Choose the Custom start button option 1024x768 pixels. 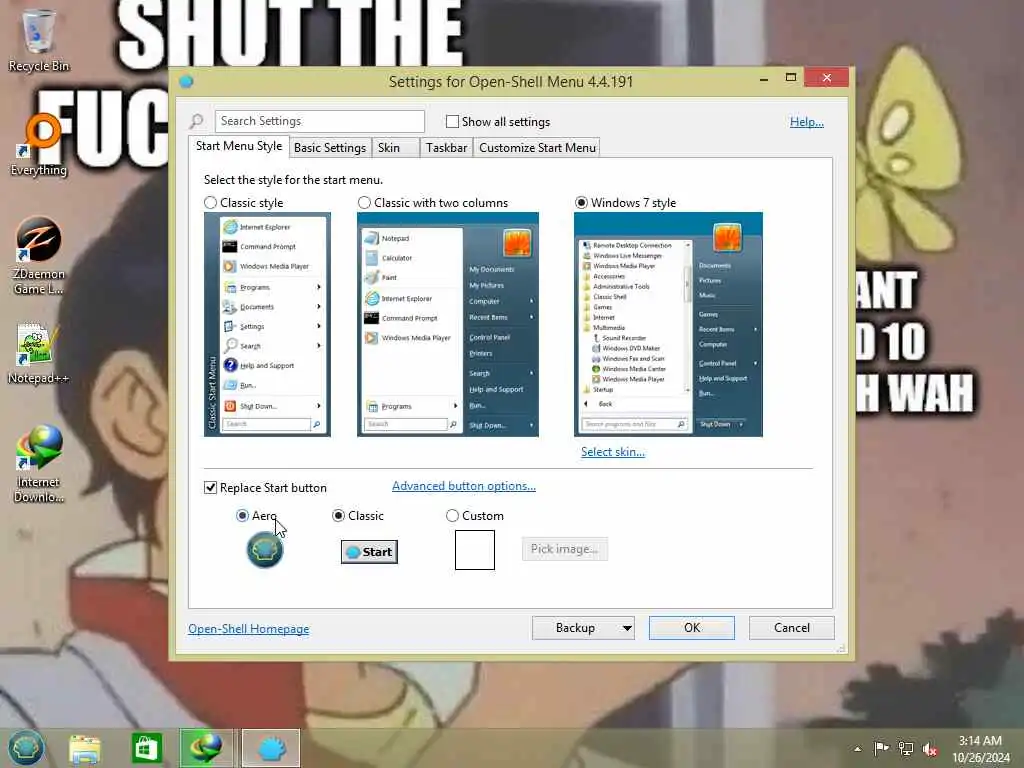pyautogui.click(x=452, y=515)
